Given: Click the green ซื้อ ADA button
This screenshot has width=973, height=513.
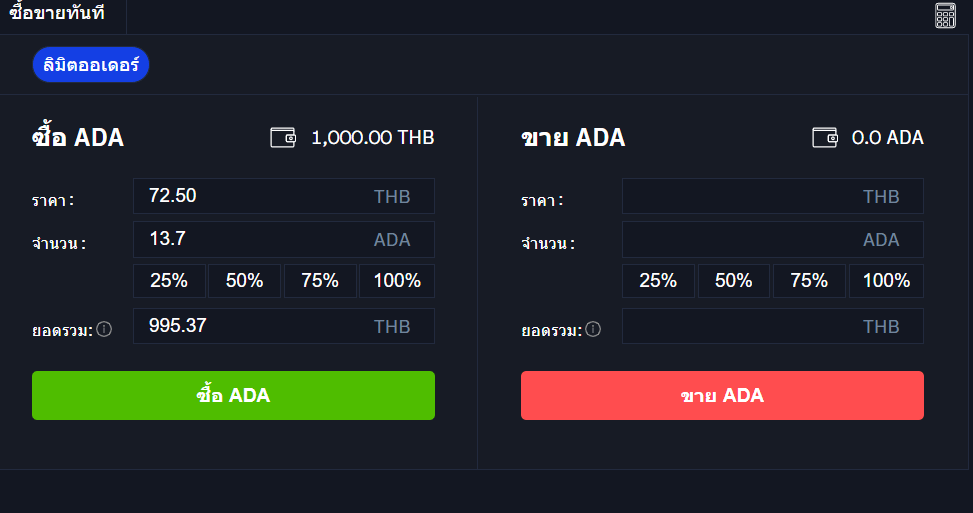Looking at the screenshot, I should pos(233,395).
